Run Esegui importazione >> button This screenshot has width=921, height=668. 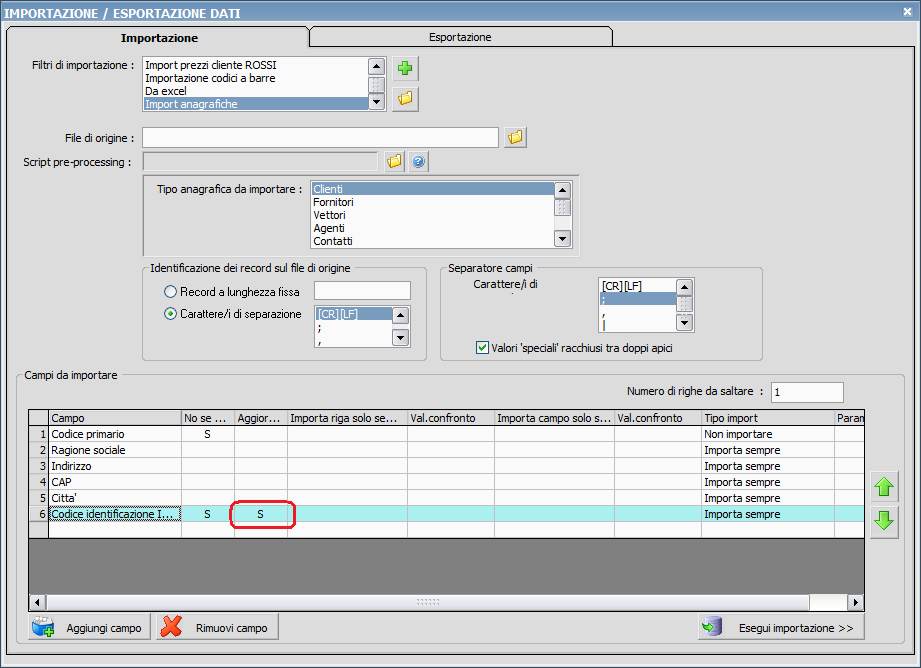coord(781,627)
